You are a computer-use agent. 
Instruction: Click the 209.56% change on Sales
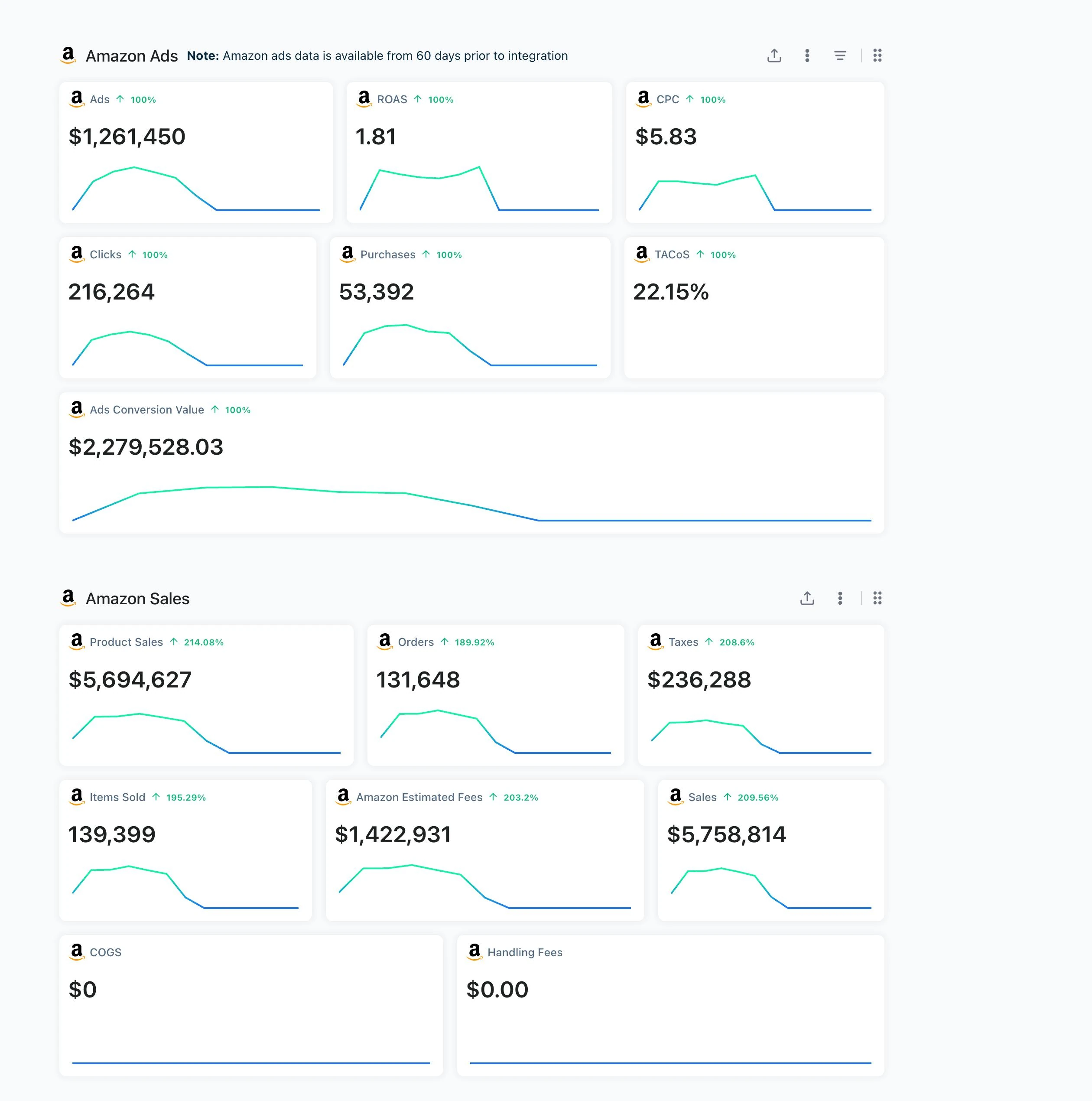pos(758,797)
